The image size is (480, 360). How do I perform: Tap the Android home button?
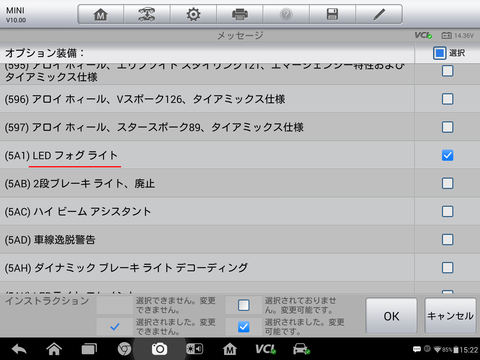click(x=54, y=349)
